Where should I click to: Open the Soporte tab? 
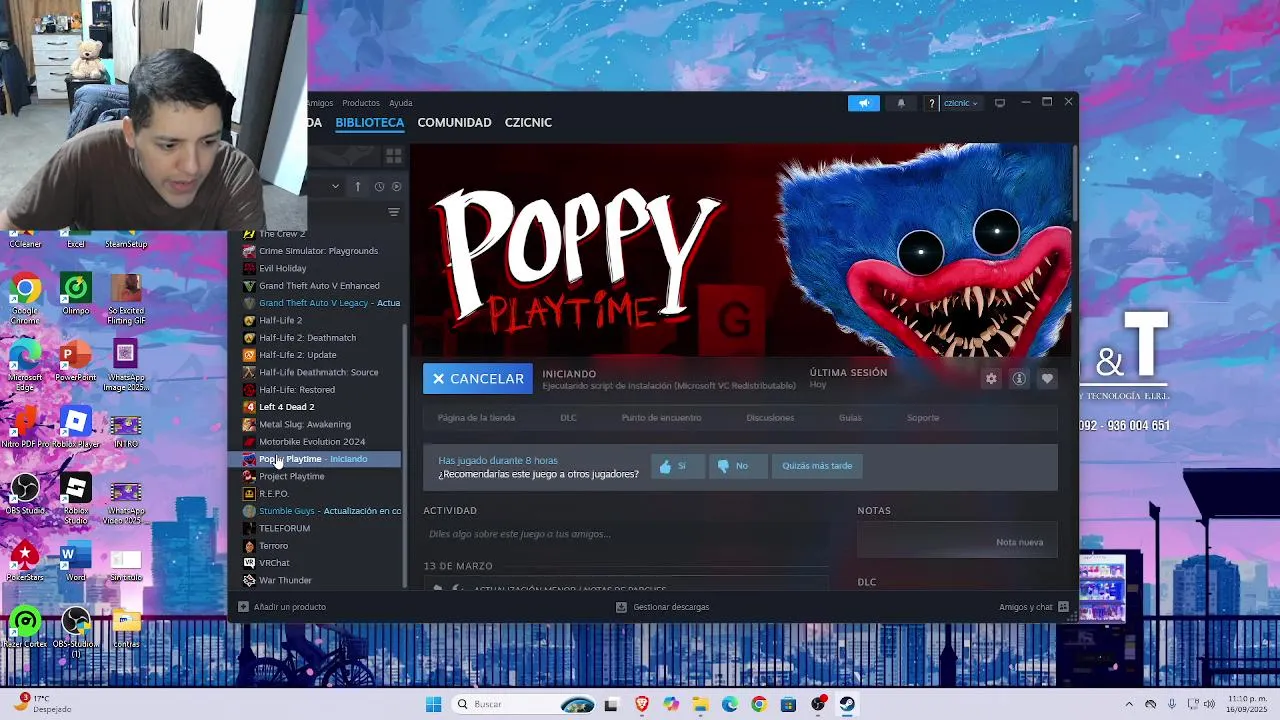(x=923, y=418)
